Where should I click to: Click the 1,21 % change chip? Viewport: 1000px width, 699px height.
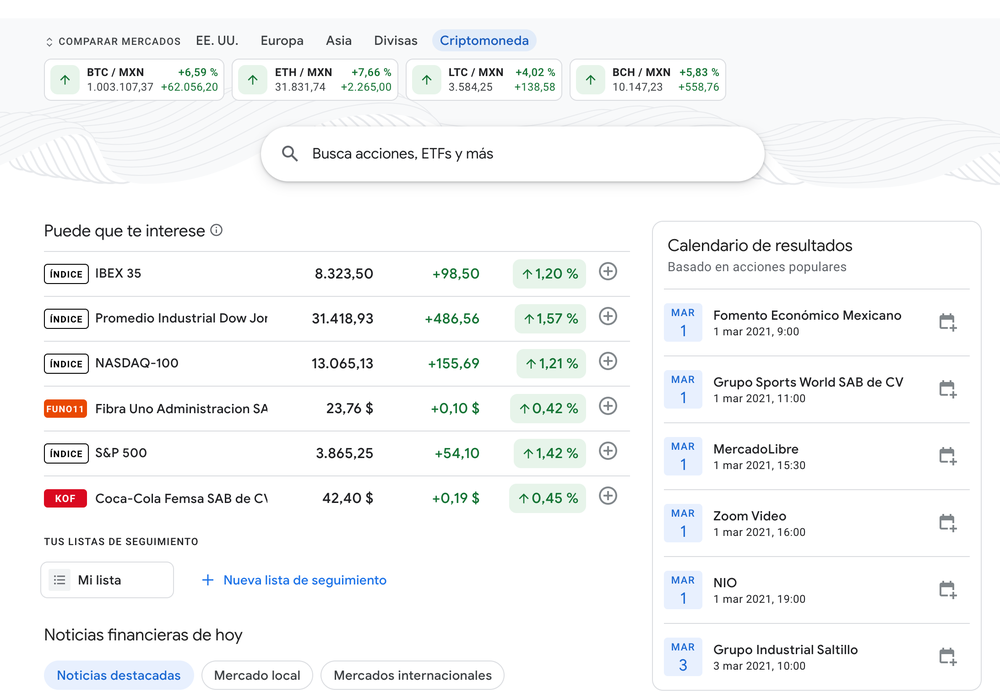[551, 364]
